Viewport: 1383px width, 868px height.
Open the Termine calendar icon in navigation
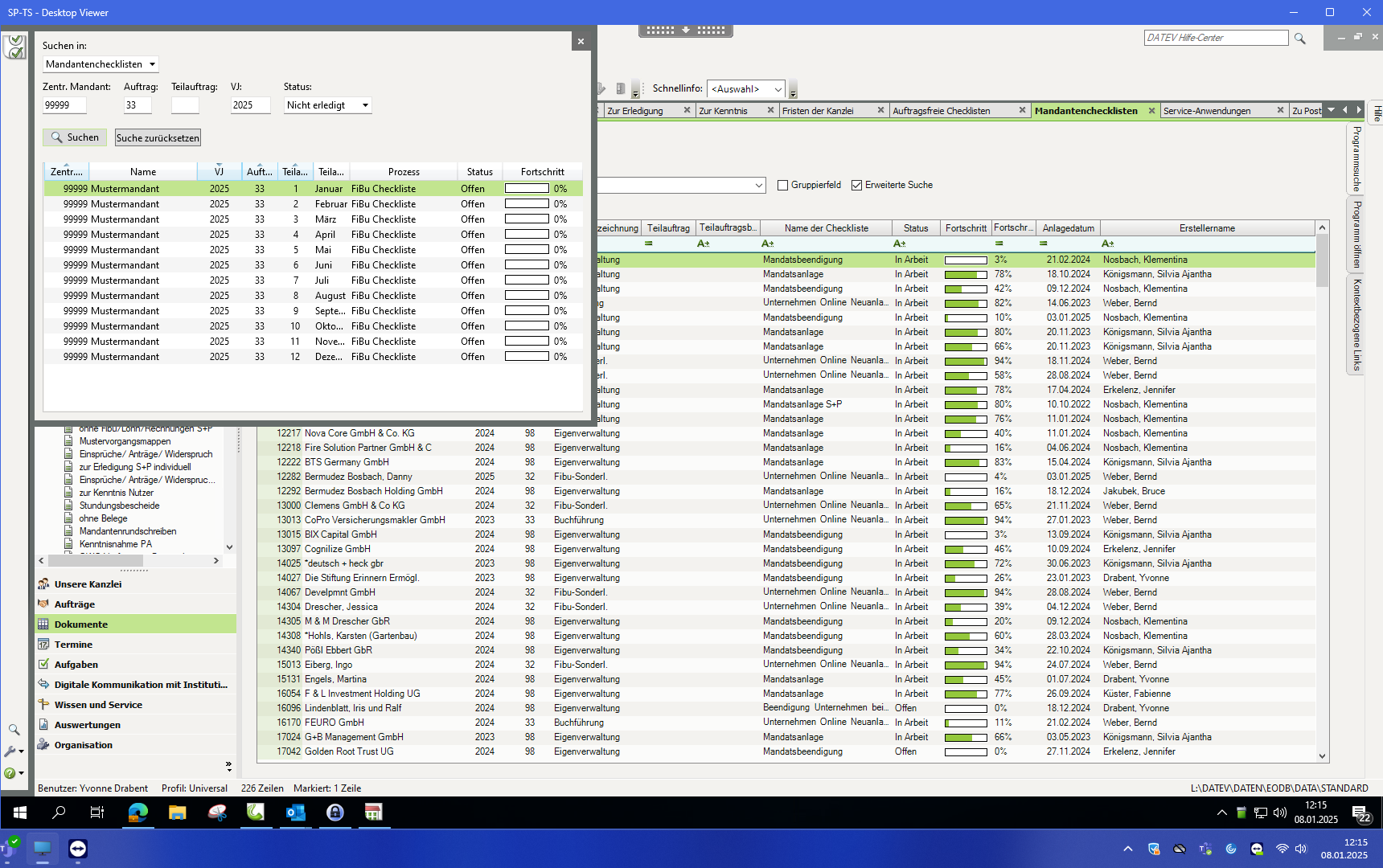[43, 645]
